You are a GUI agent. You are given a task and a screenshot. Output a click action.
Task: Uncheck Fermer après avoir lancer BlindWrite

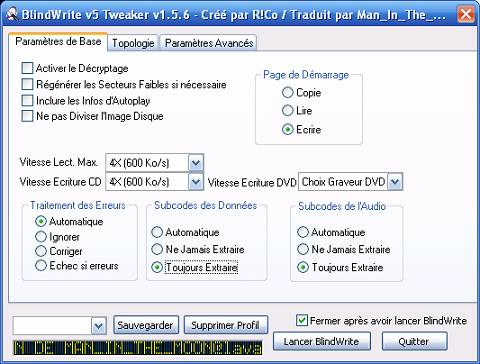(x=301, y=320)
